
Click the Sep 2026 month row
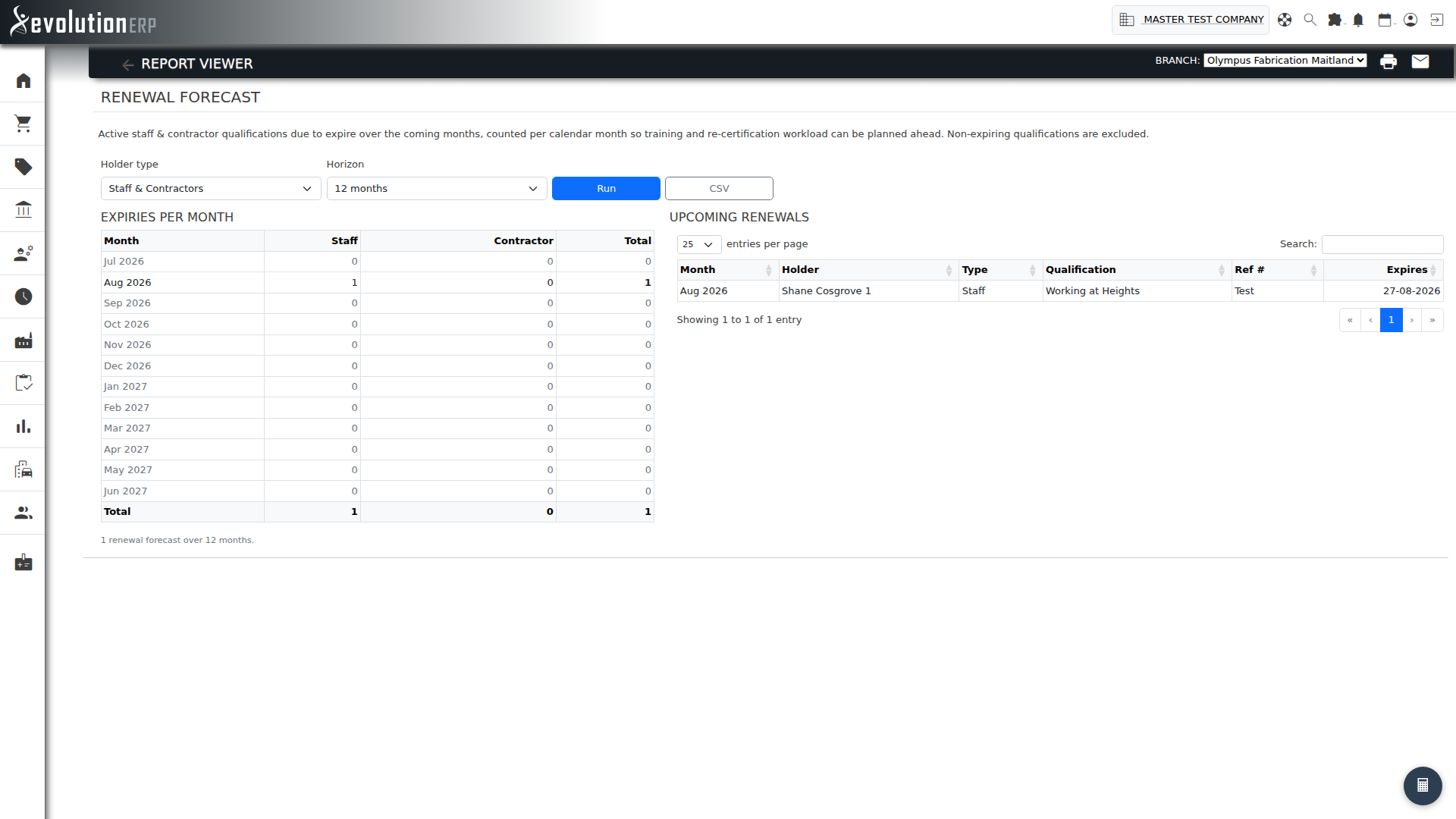click(x=377, y=303)
